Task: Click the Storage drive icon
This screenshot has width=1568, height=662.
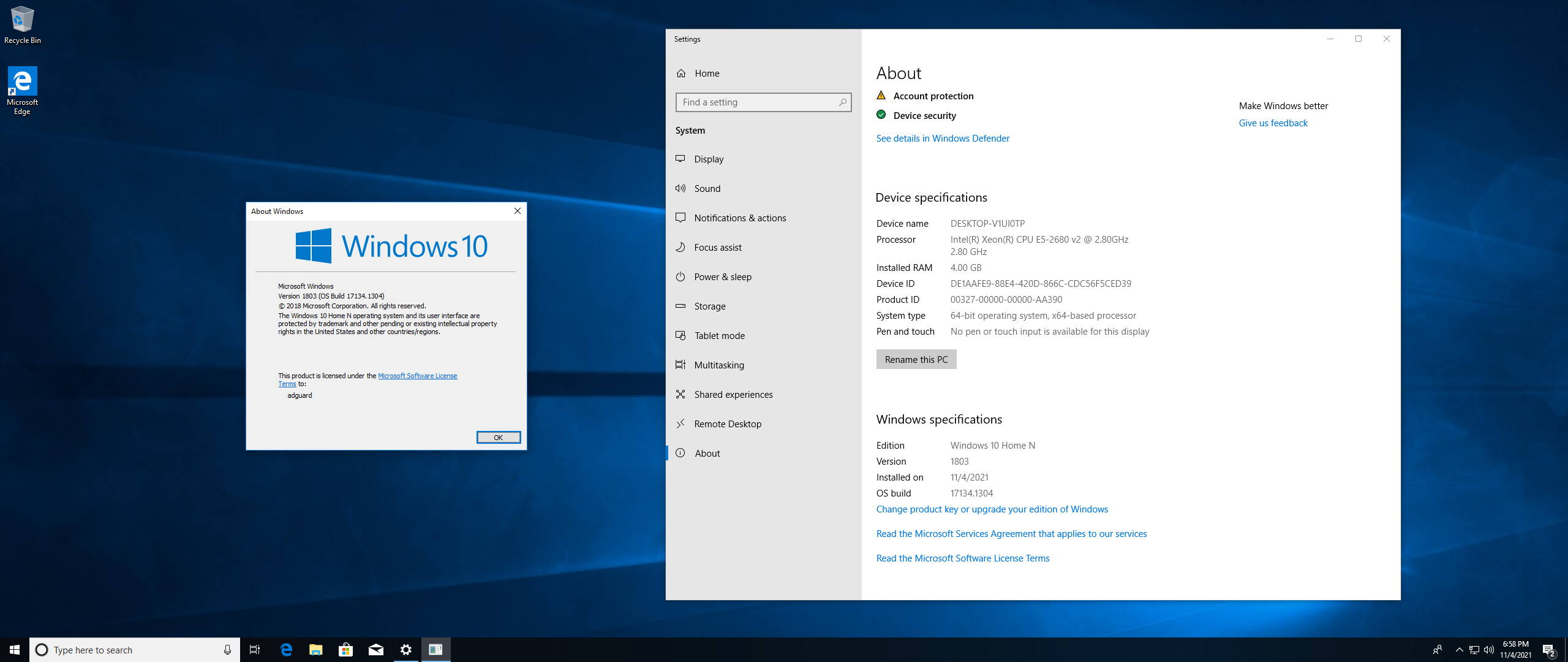Action: pyautogui.click(x=680, y=306)
